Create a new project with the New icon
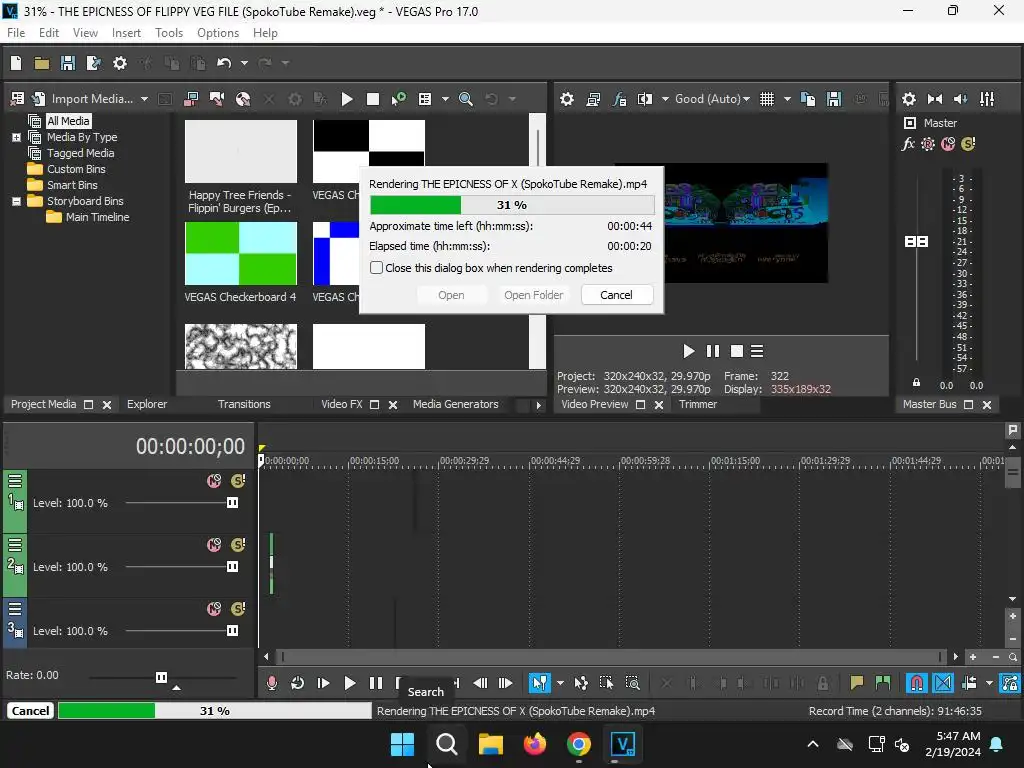 coord(16,63)
